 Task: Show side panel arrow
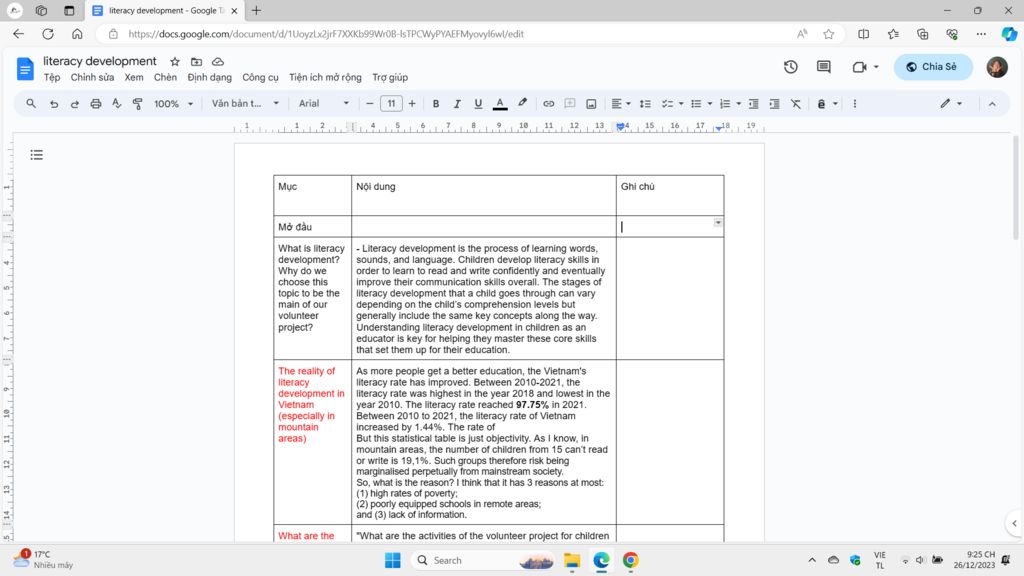coord(1014,523)
